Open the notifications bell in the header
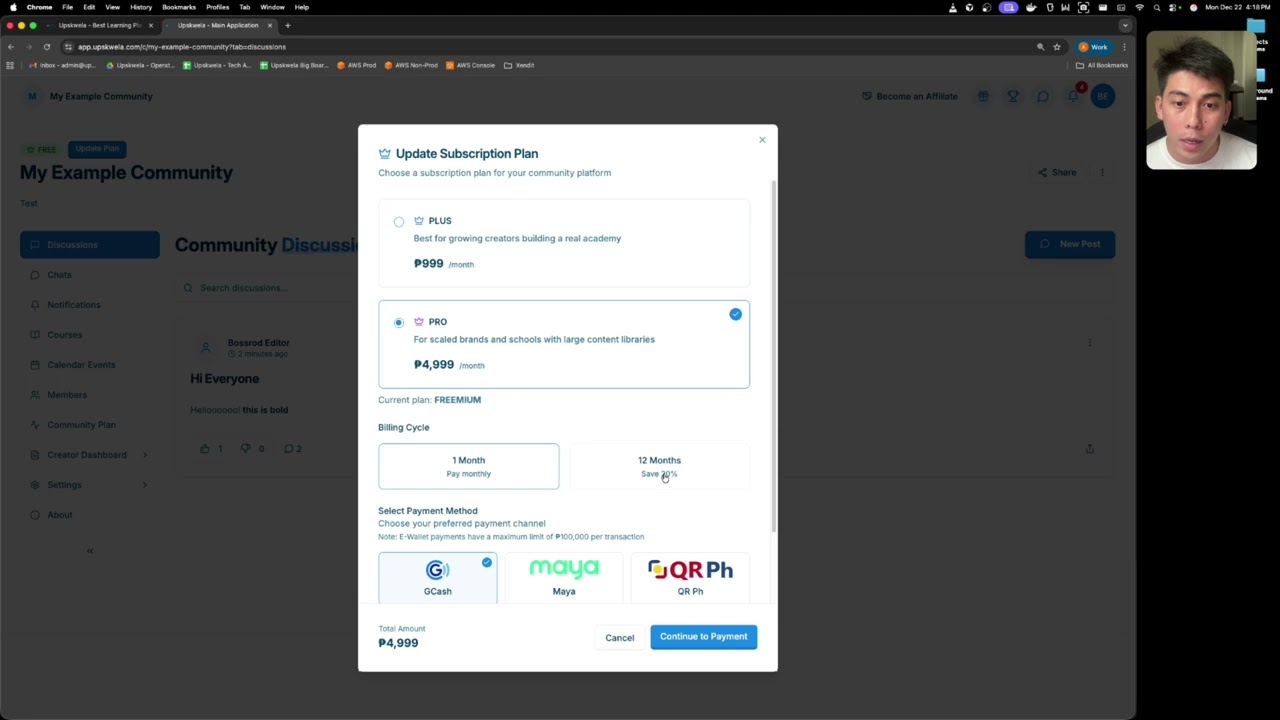 (x=1074, y=95)
